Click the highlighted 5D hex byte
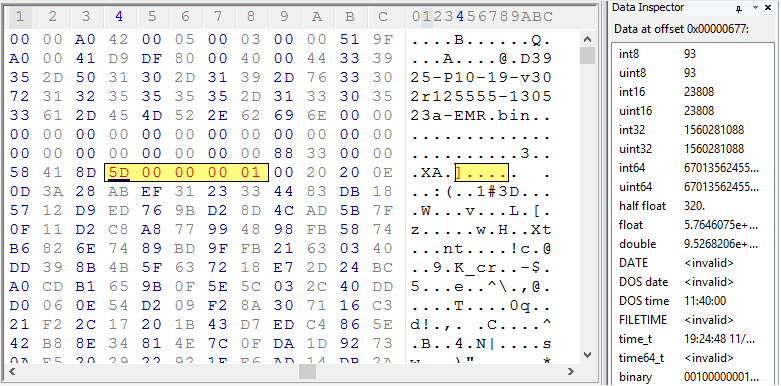 pos(120,173)
